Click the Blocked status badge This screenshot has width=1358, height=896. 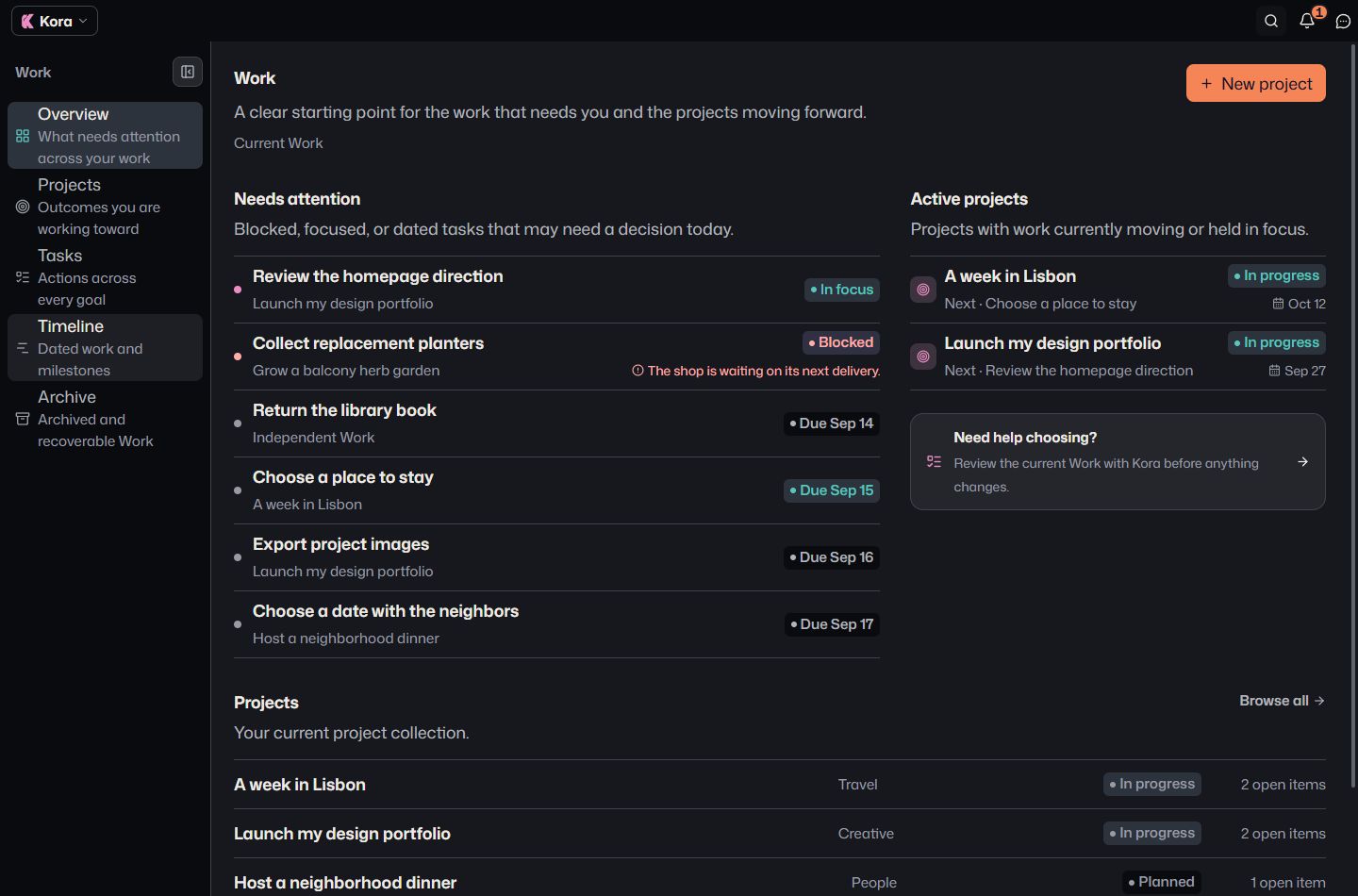(841, 342)
